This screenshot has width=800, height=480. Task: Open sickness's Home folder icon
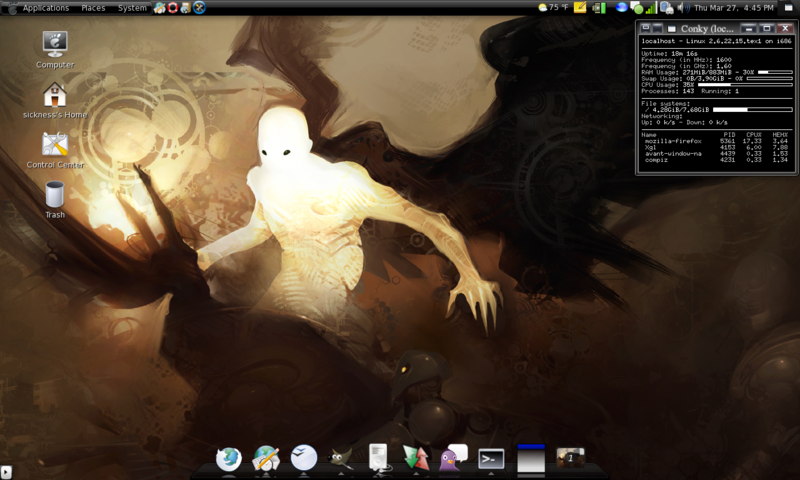tap(55, 100)
